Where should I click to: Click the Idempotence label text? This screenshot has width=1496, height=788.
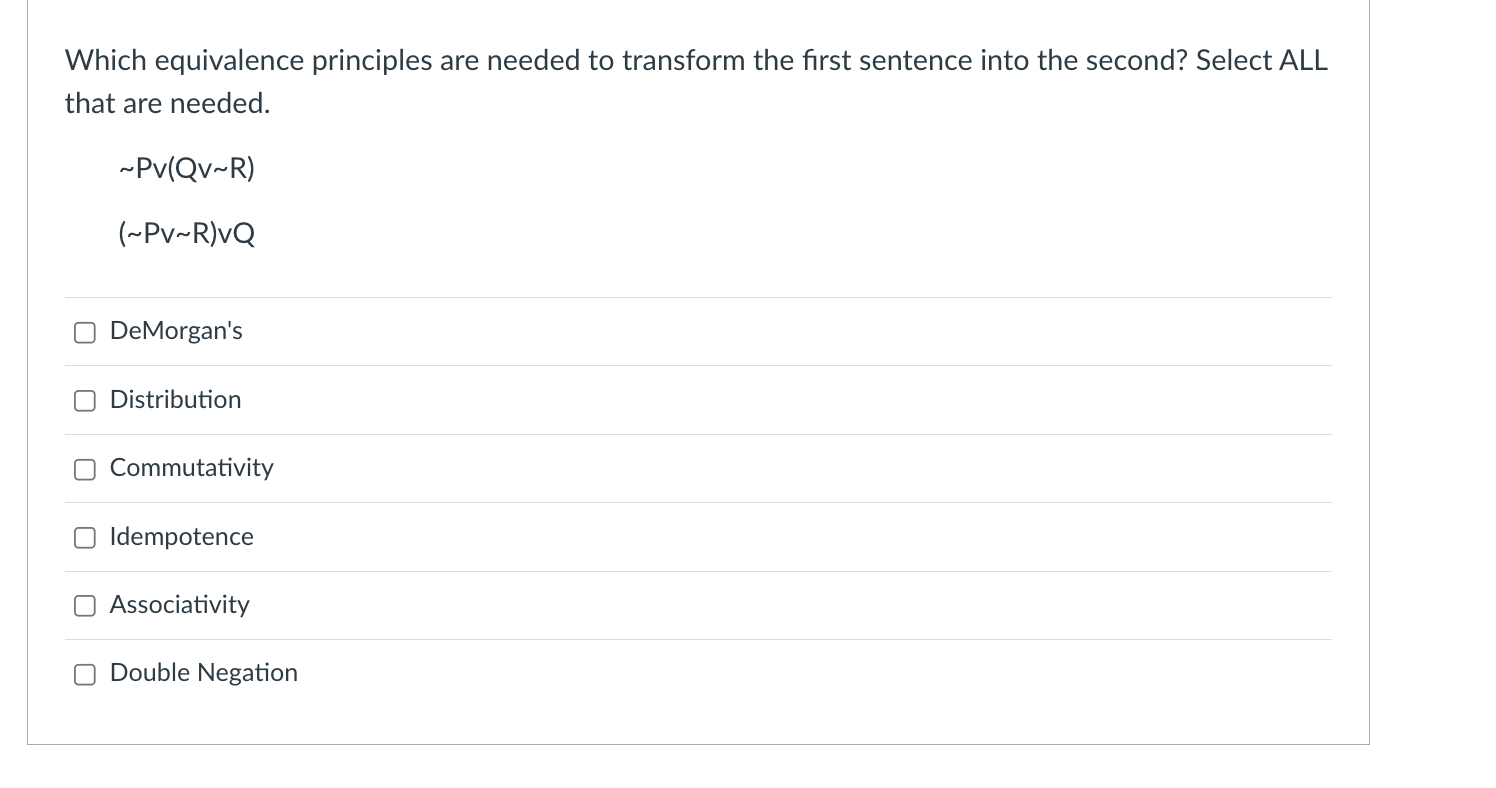coord(182,537)
